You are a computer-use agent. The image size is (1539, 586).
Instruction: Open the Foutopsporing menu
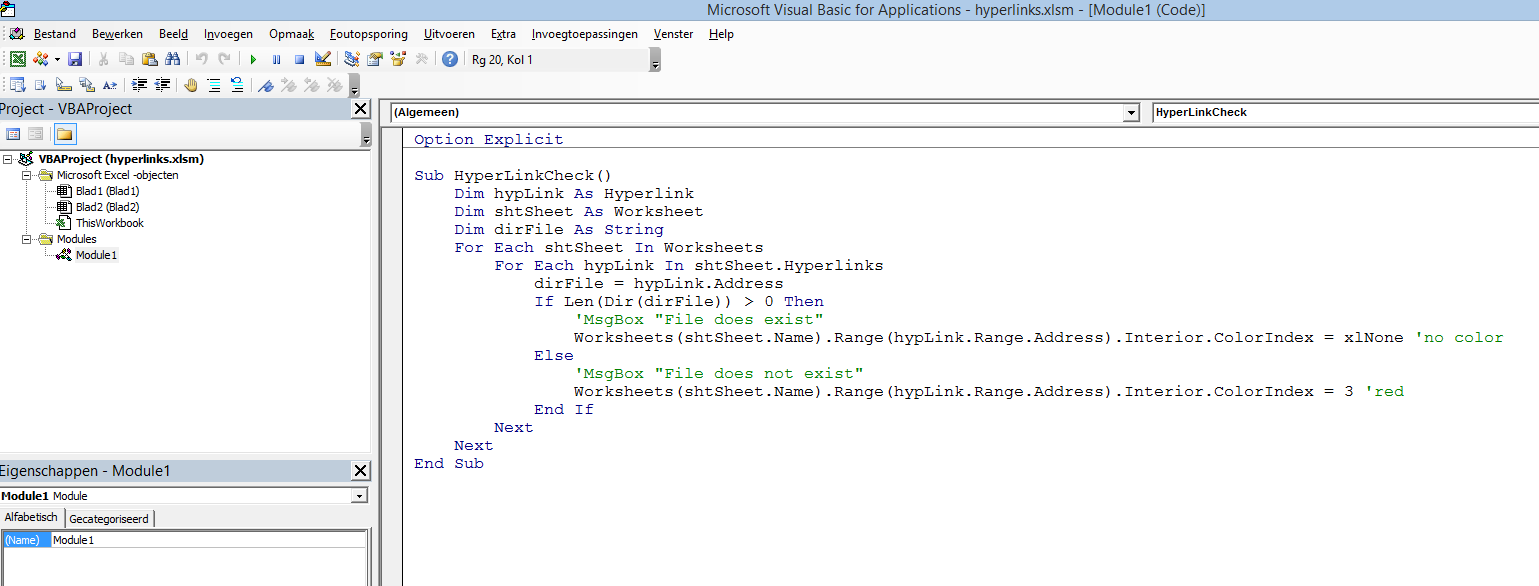pyautogui.click(x=368, y=34)
